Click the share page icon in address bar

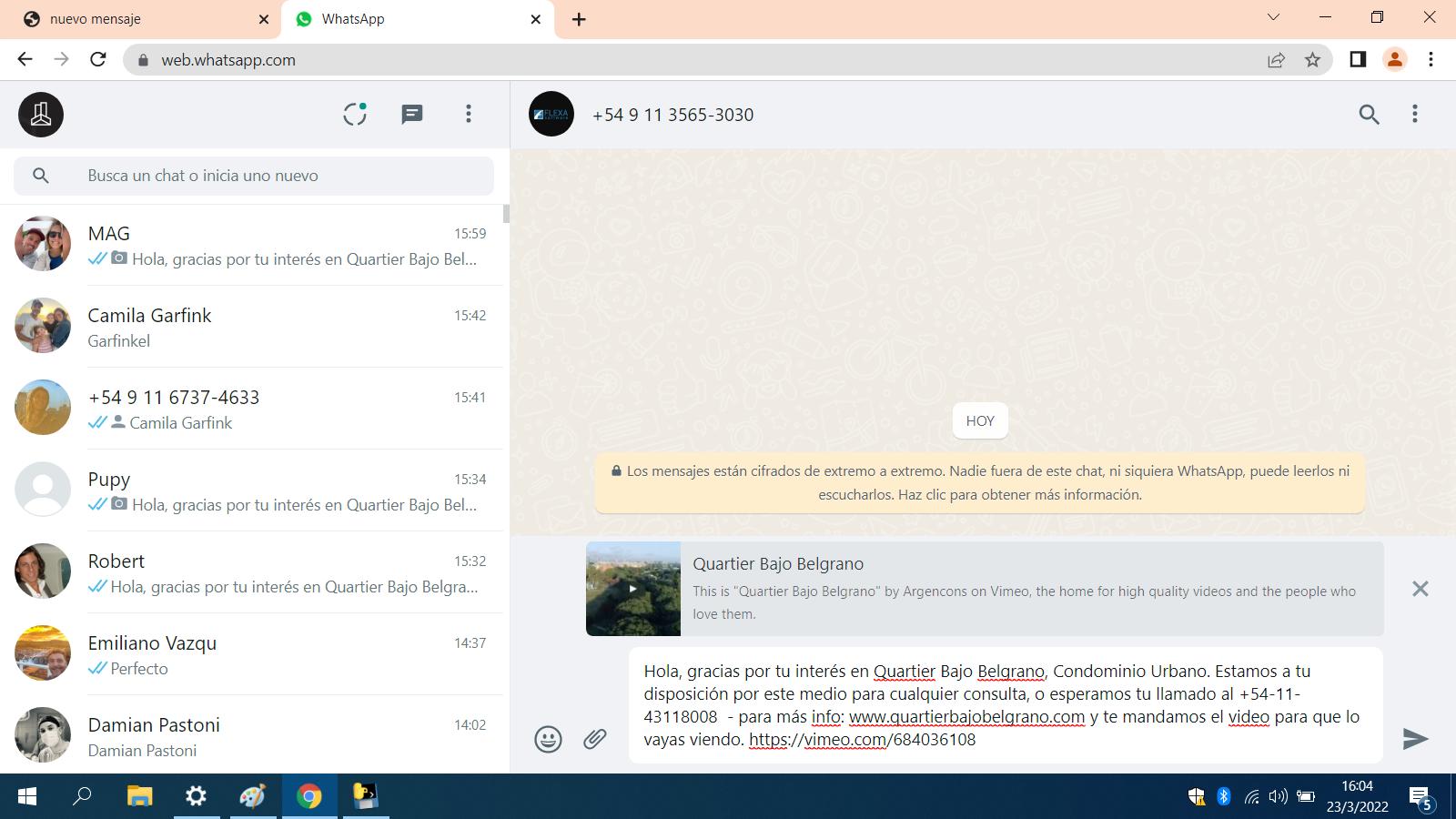pos(1276,60)
